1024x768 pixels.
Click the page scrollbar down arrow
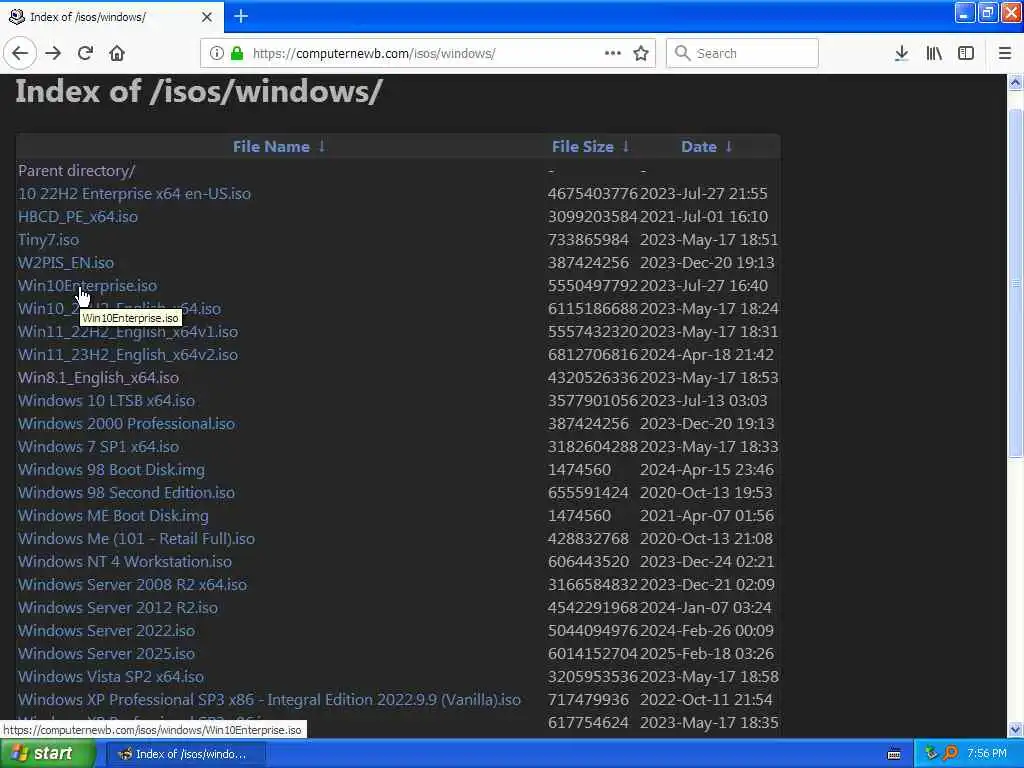pyautogui.click(x=1015, y=729)
